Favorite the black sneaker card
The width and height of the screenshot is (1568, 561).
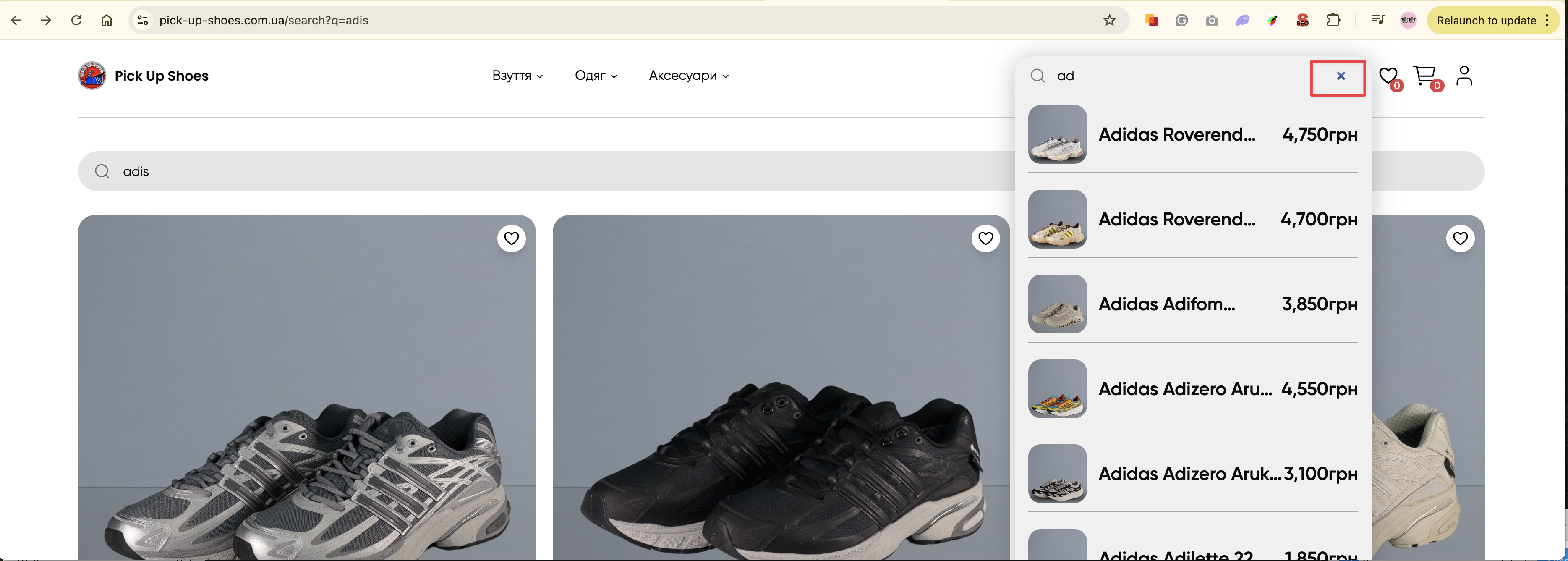click(x=985, y=238)
